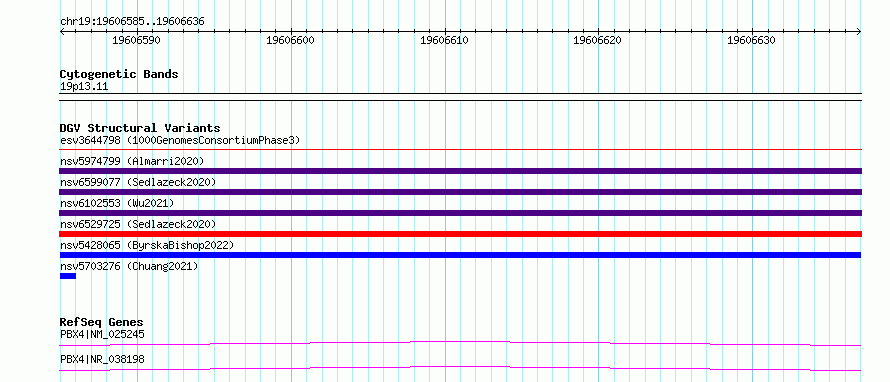Click ruler coordinate 19606610
This screenshot has width=890, height=382.
coord(444,40)
